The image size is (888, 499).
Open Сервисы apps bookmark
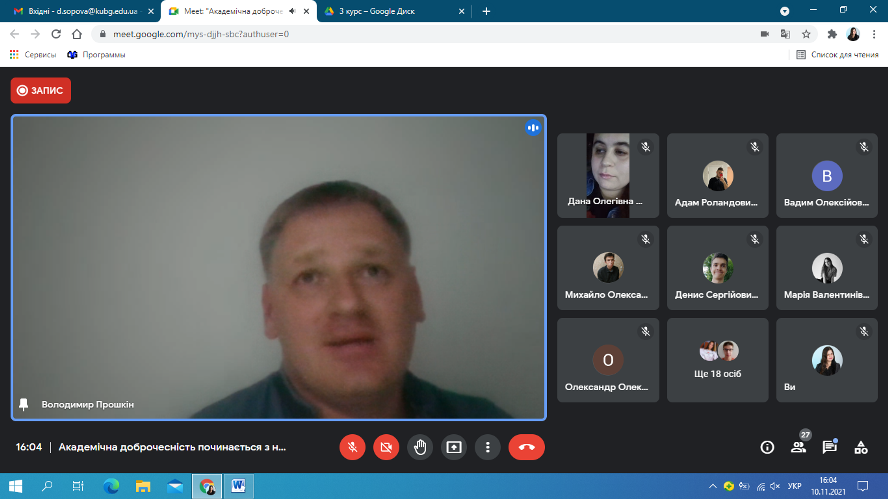coord(33,55)
